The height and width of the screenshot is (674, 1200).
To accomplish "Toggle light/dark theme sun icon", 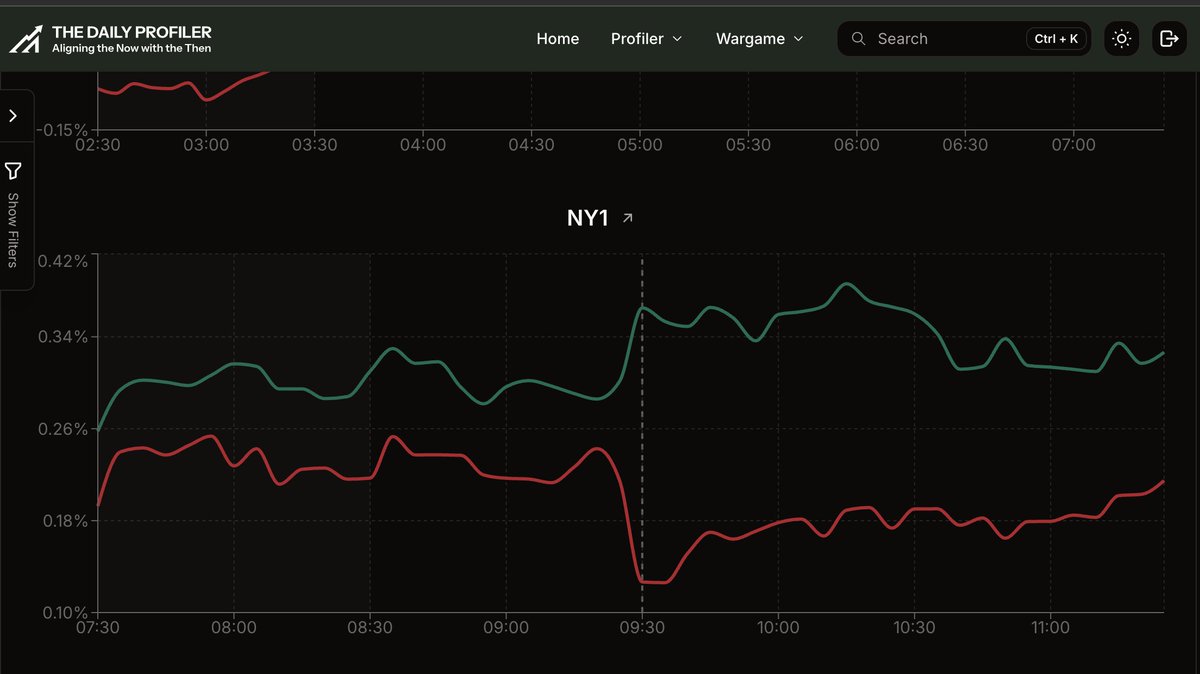I will coord(1122,38).
